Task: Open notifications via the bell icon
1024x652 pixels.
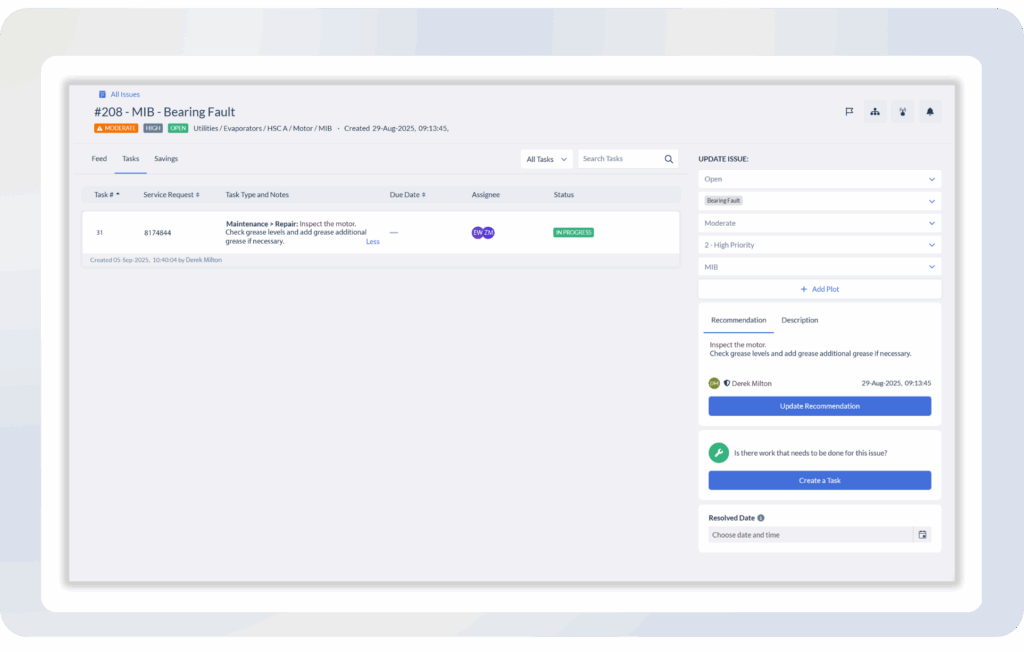Action: point(929,111)
